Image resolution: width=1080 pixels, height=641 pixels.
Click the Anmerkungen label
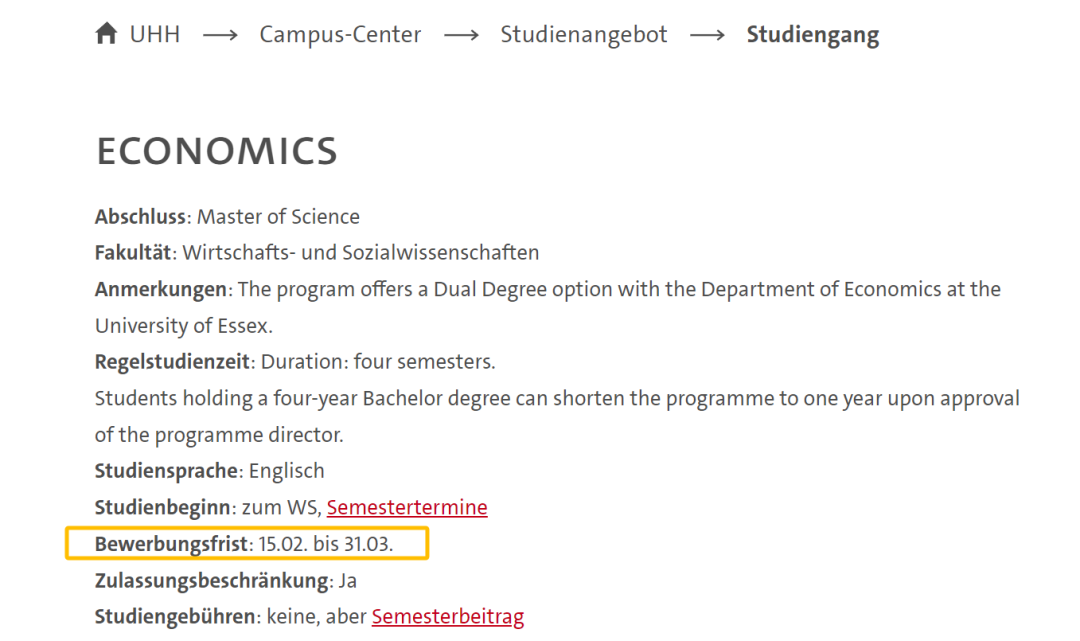(161, 289)
